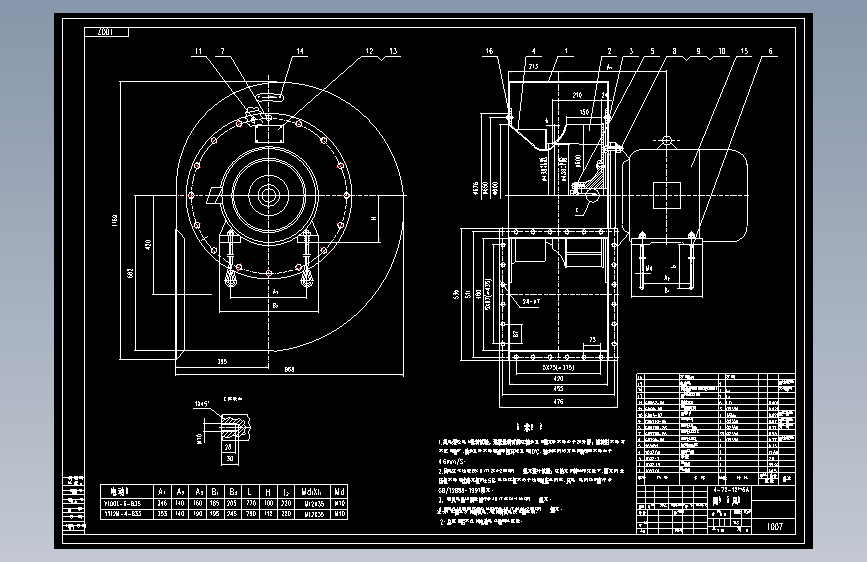Click the 455 flange width dimension
The width and height of the screenshot is (867, 562).
(558, 389)
